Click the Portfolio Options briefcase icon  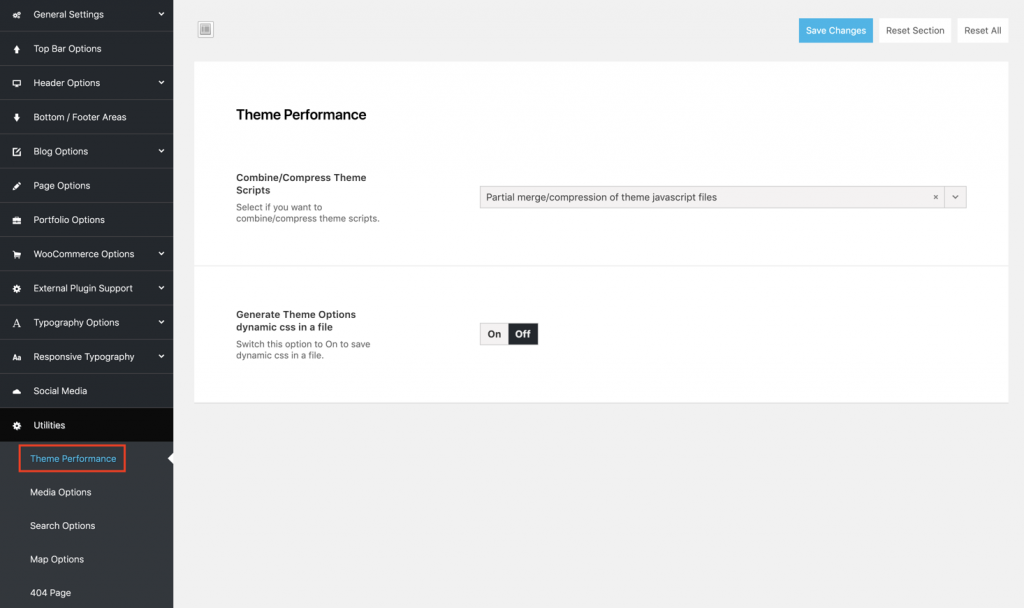(x=16, y=220)
